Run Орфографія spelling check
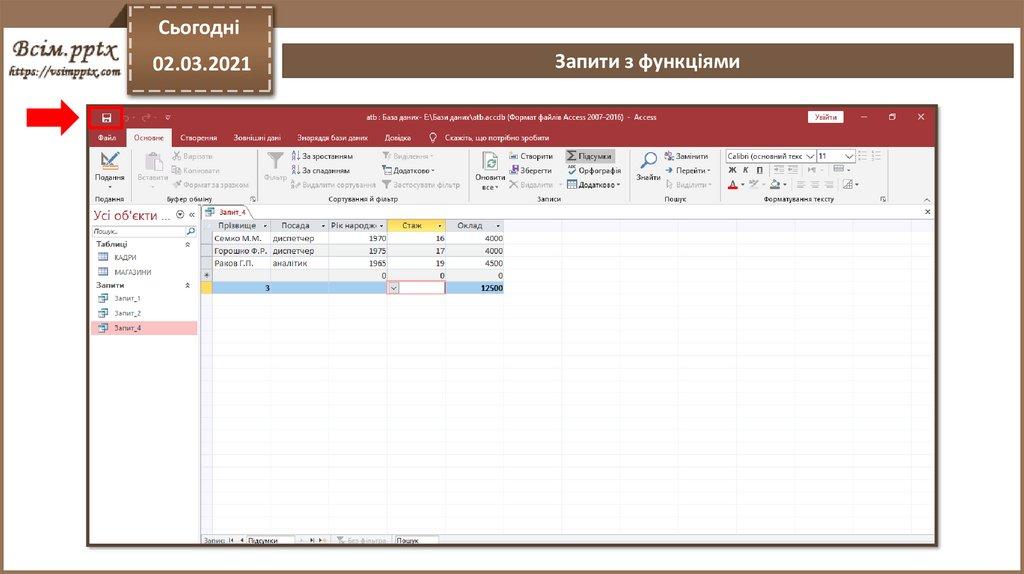This screenshot has width=1024, height=574. [x=593, y=170]
